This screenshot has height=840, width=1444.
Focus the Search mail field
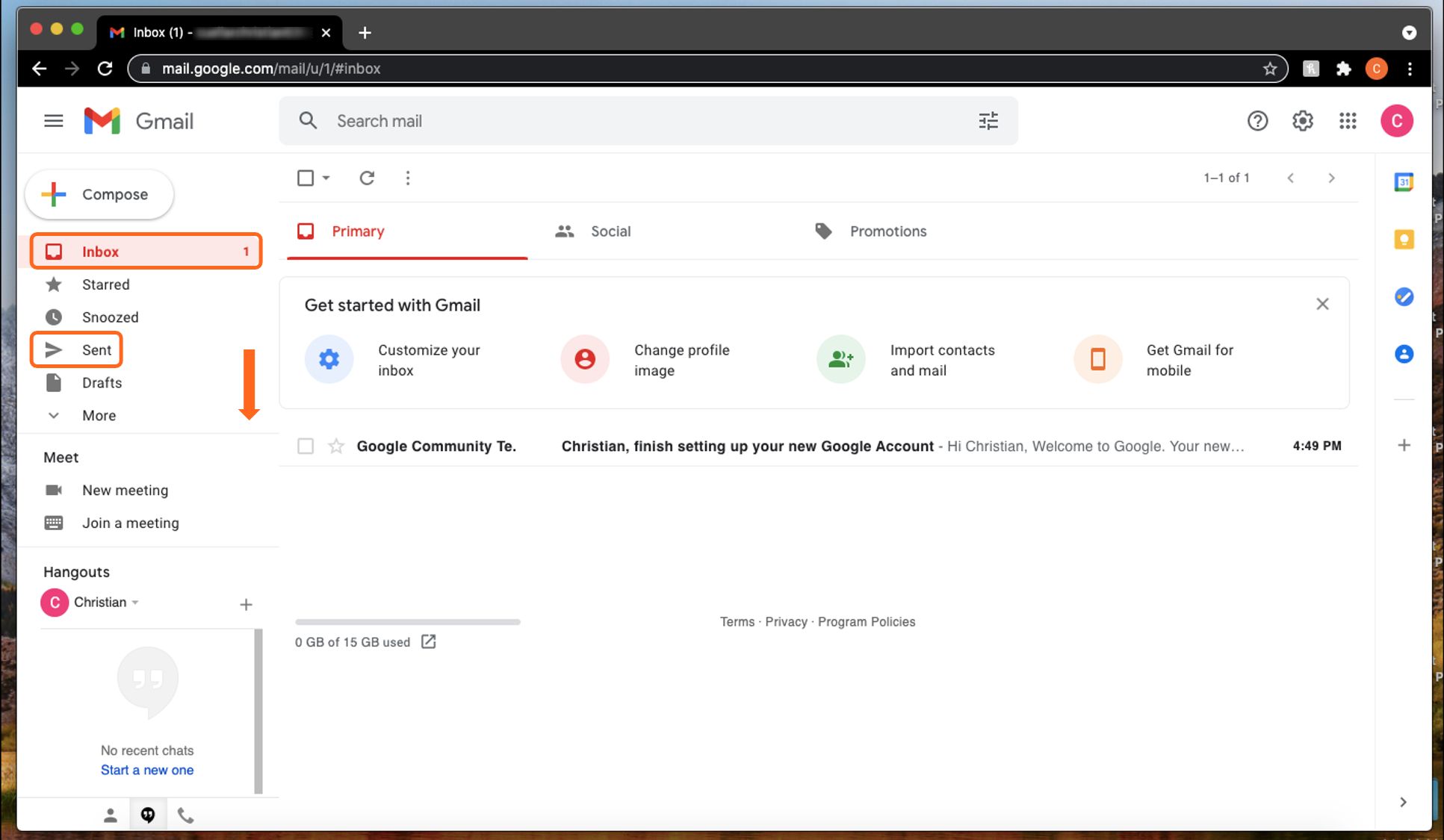[648, 121]
